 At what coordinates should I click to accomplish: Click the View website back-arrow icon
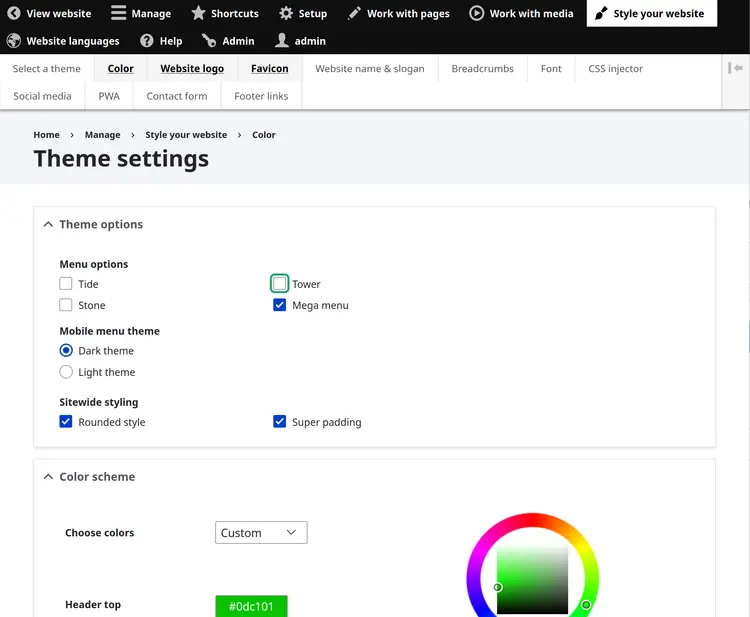14,13
